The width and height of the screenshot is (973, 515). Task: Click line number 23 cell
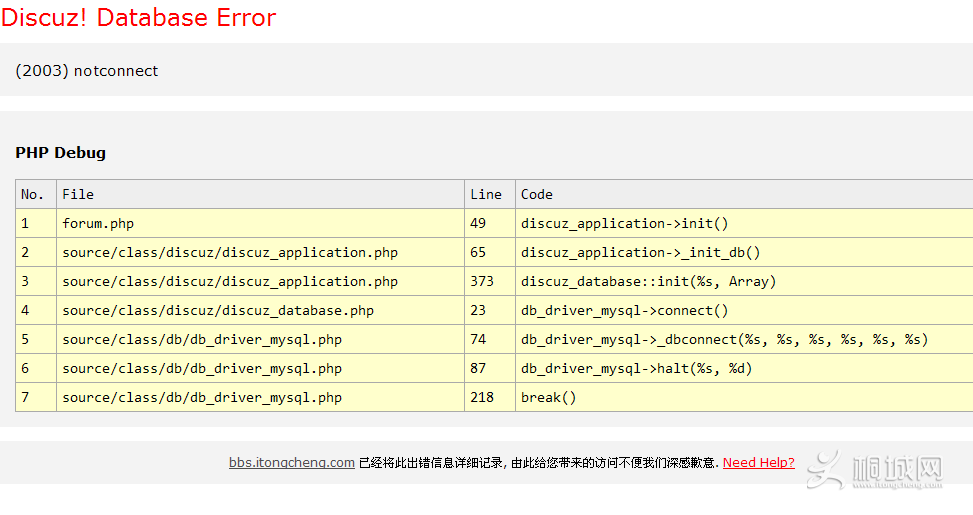pyautogui.click(x=490, y=310)
